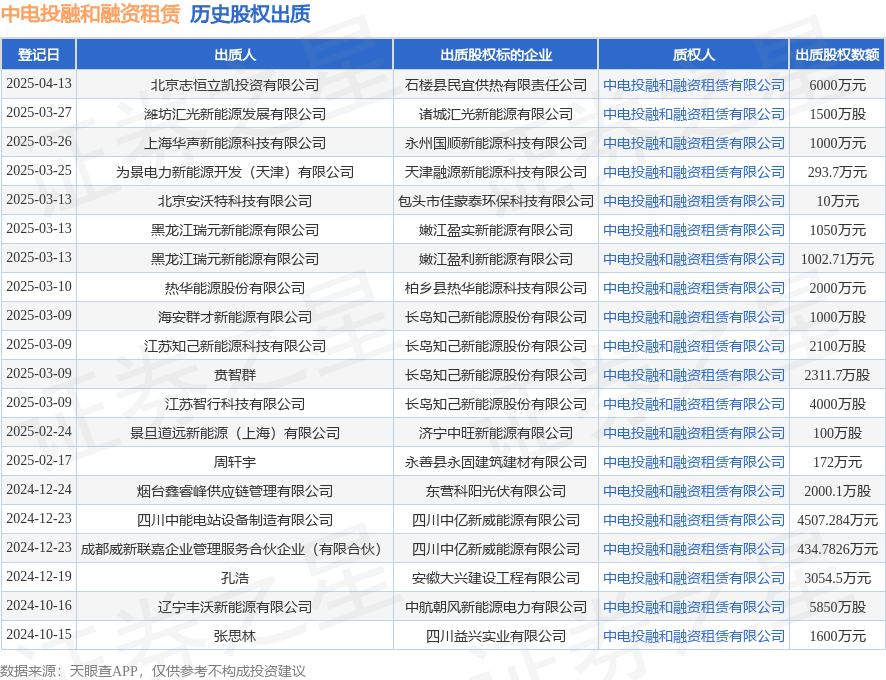Select 嫩江盈实新能源有限公司 cell
The width and height of the screenshot is (886, 680).
pos(496,230)
